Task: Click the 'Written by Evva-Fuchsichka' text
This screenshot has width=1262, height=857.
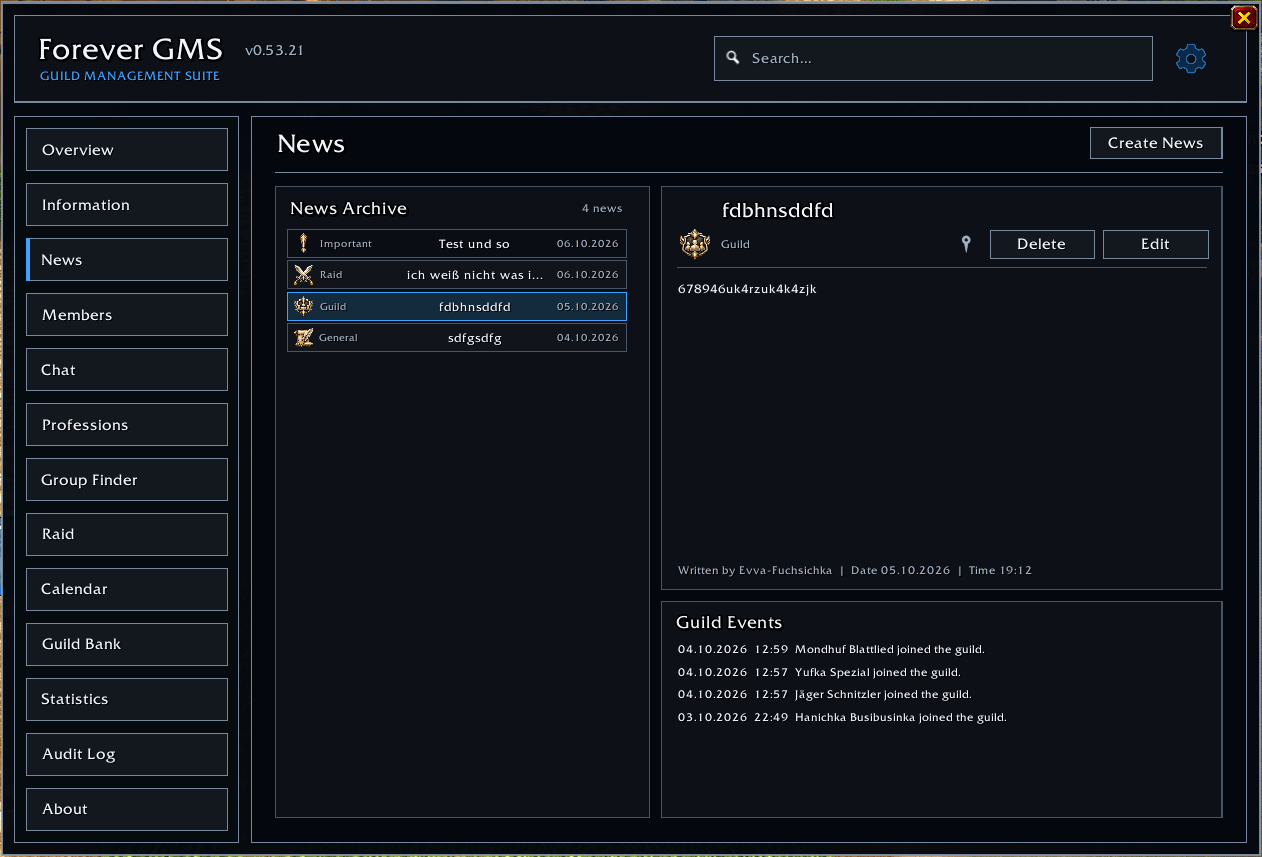Action: [x=755, y=570]
